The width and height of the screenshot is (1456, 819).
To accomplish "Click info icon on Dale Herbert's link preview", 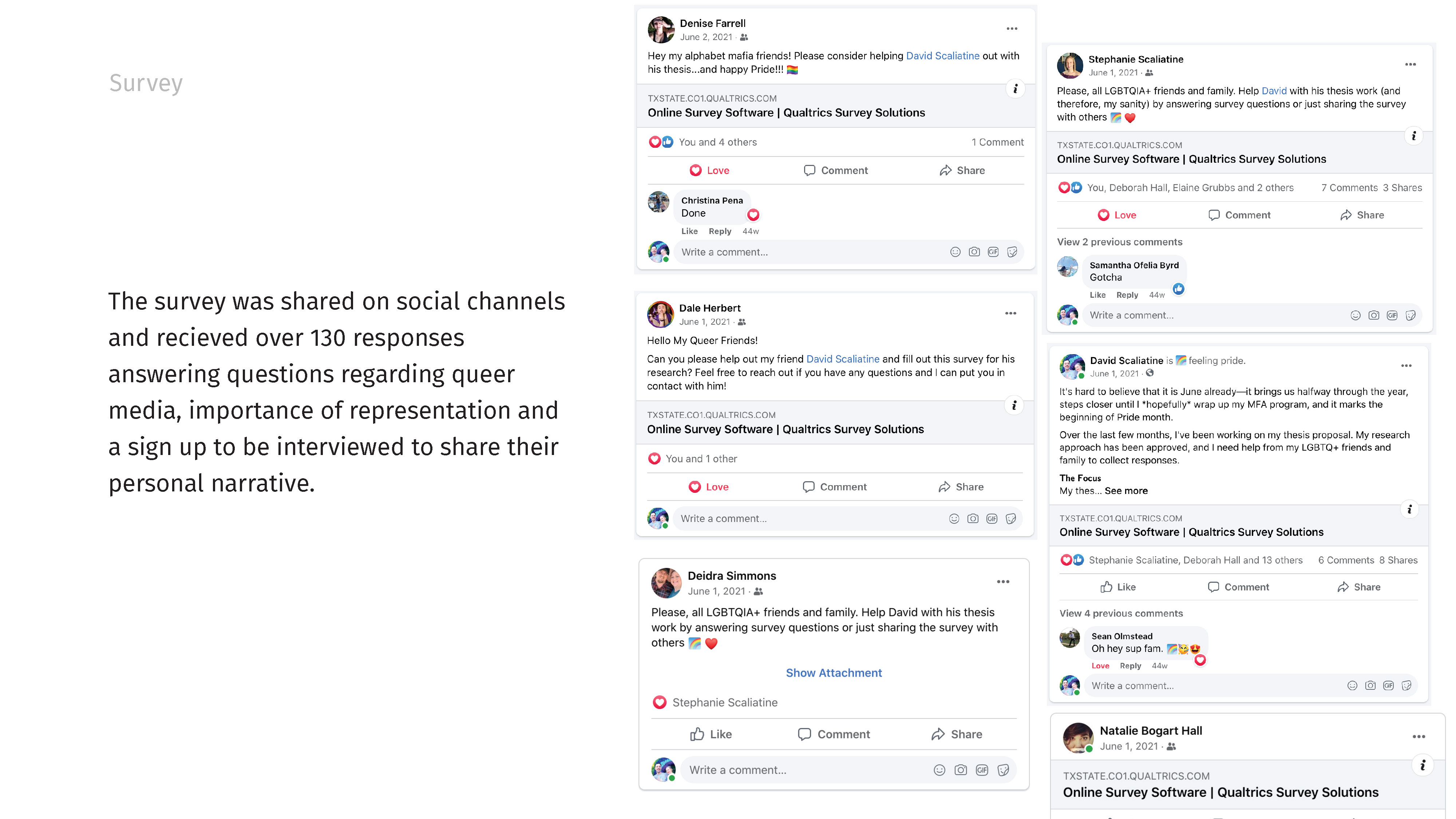I will [x=1014, y=405].
